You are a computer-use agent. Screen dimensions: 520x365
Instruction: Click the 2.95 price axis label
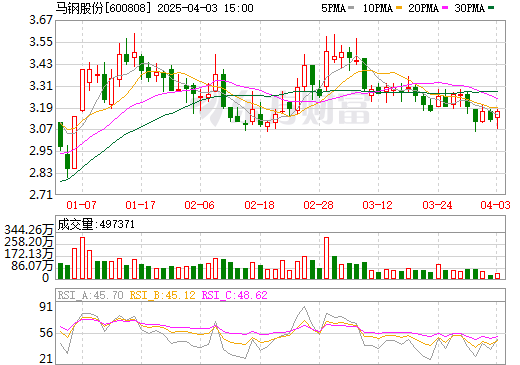point(41,151)
